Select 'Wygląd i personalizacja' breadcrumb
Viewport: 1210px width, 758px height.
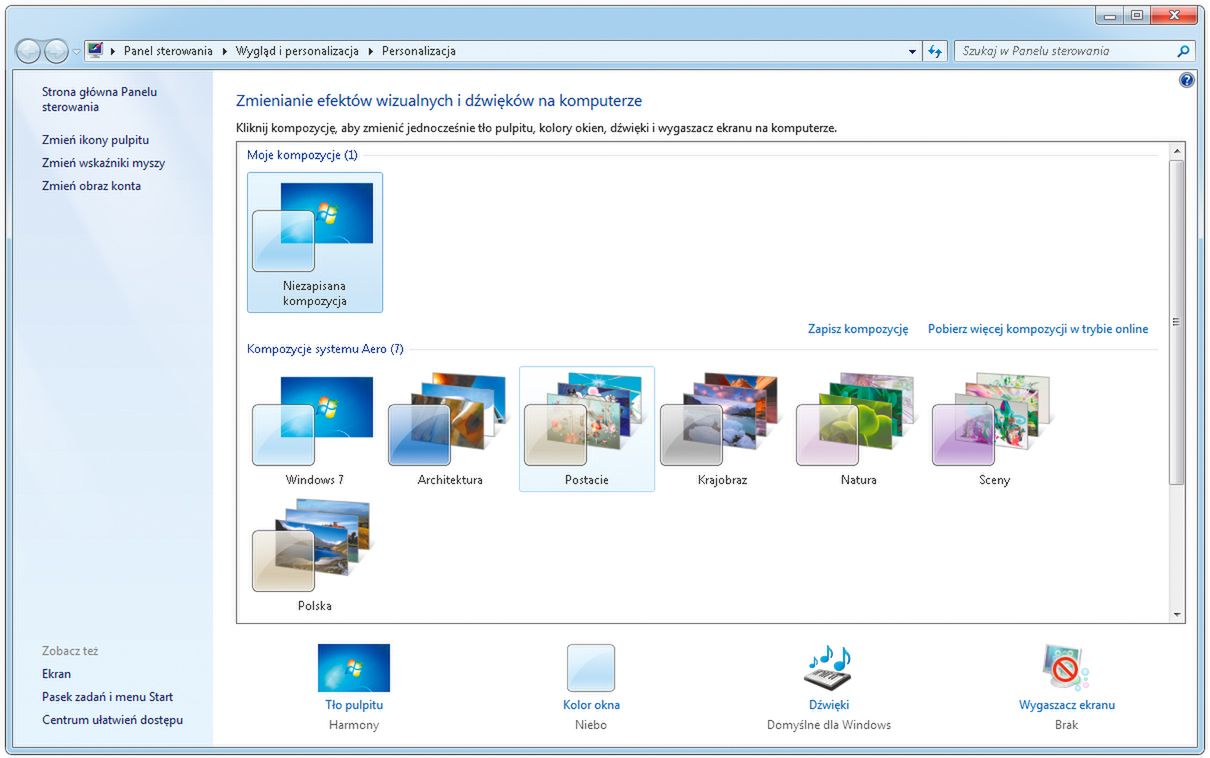coord(296,51)
